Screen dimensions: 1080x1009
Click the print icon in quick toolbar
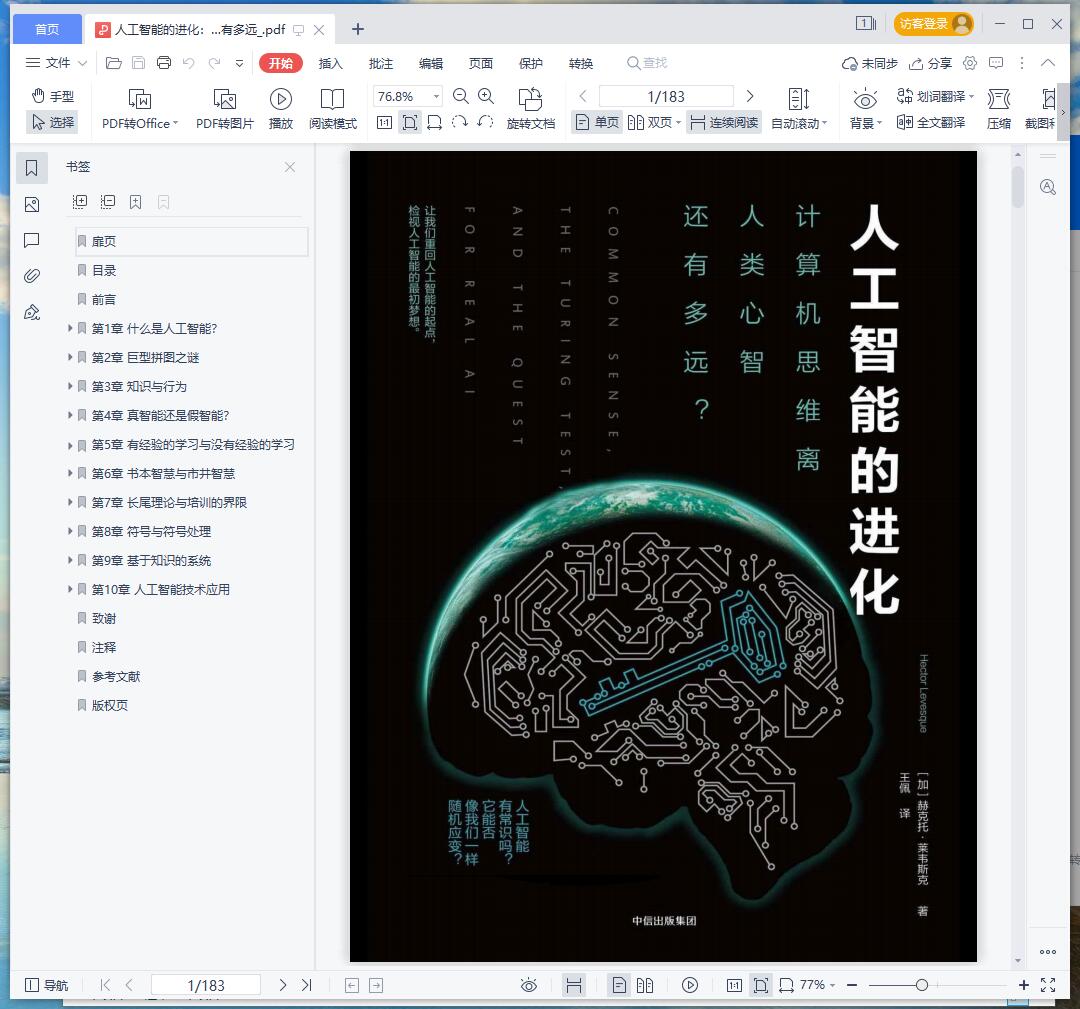164,63
